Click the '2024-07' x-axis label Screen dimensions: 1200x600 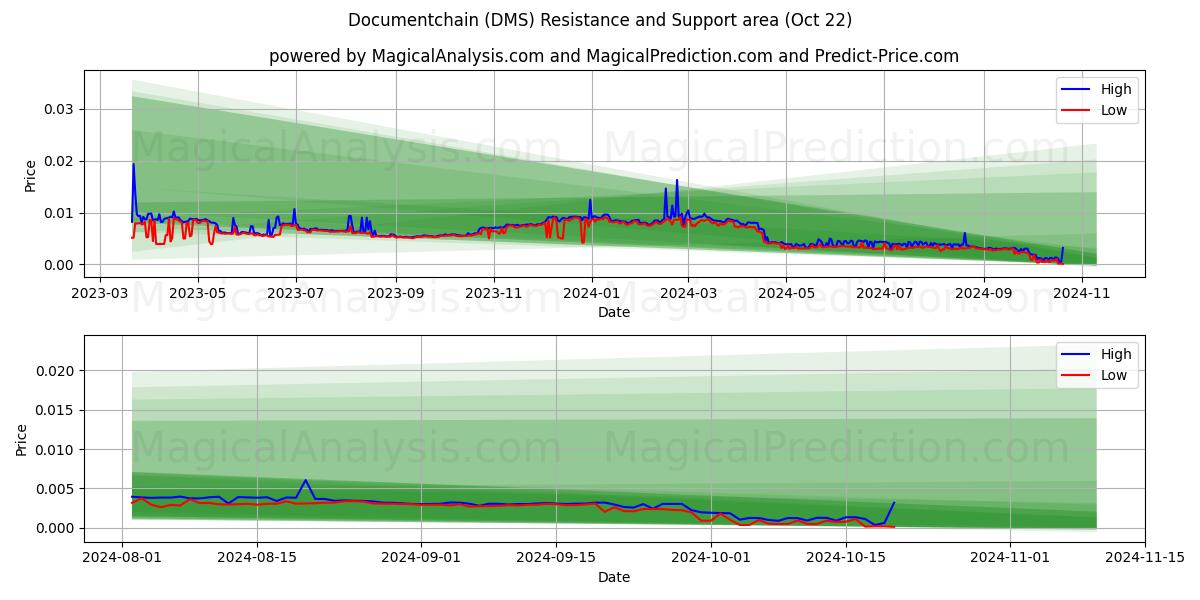tap(884, 293)
